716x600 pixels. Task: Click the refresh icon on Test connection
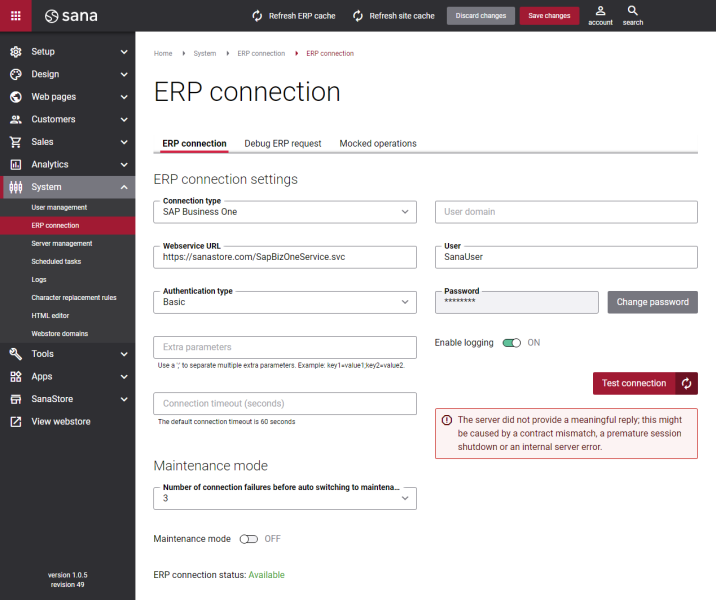(x=686, y=383)
